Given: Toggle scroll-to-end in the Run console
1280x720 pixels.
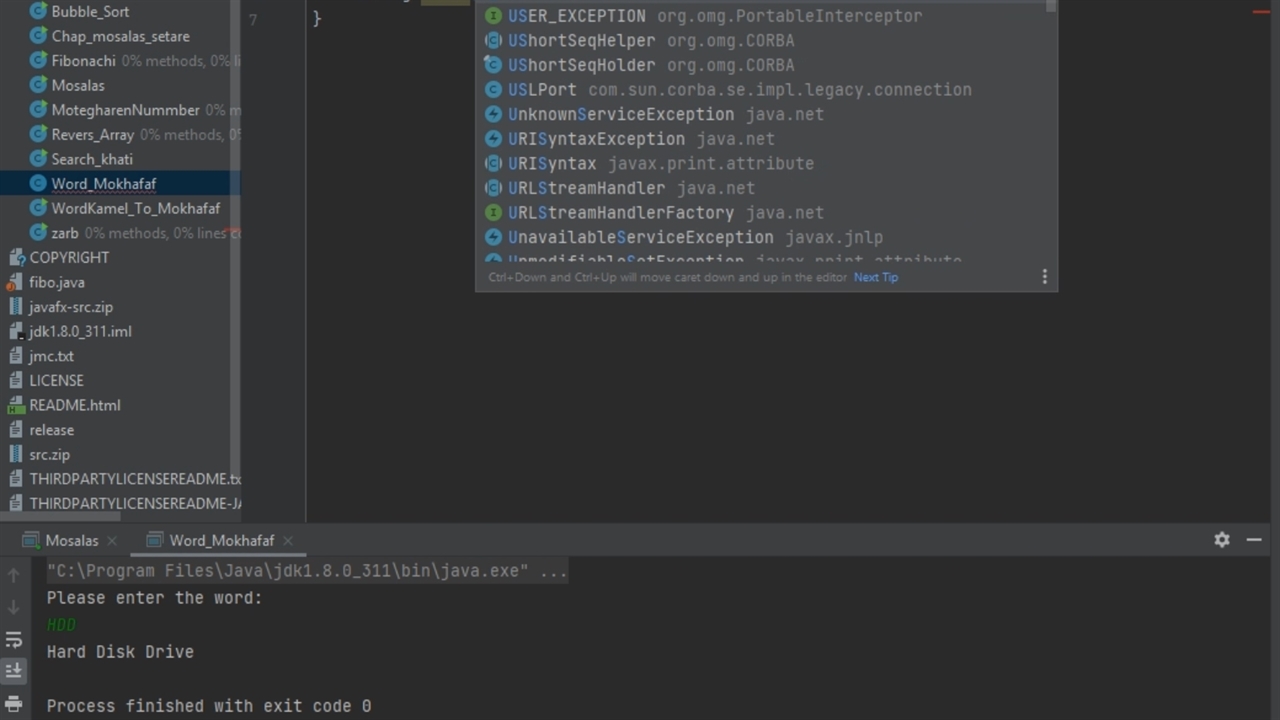Looking at the screenshot, I should [x=14, y=670].
